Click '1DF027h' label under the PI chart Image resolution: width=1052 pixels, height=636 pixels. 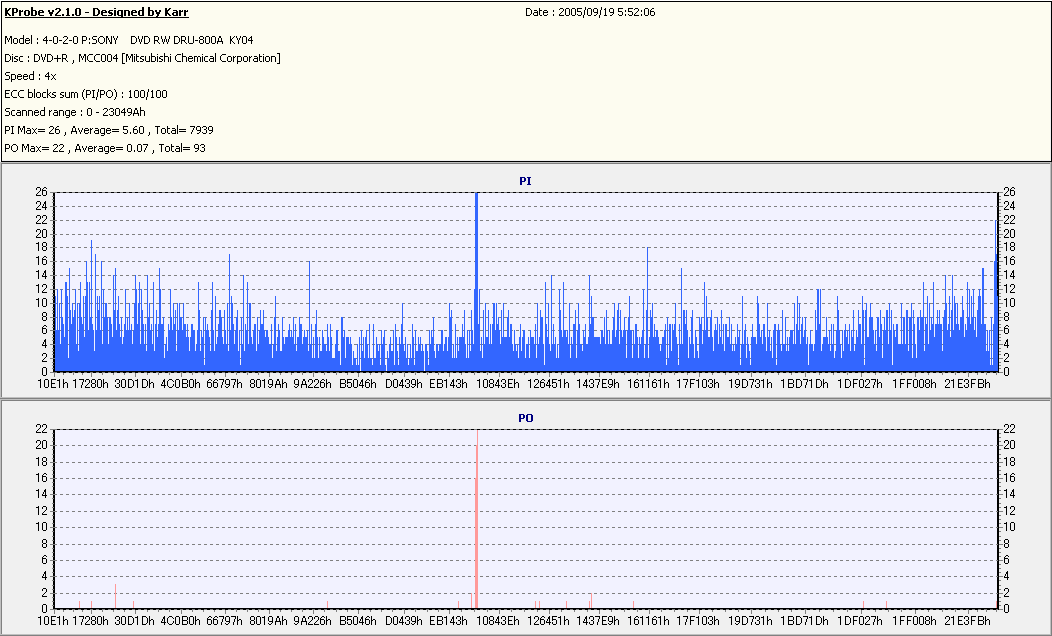(859, 384)
